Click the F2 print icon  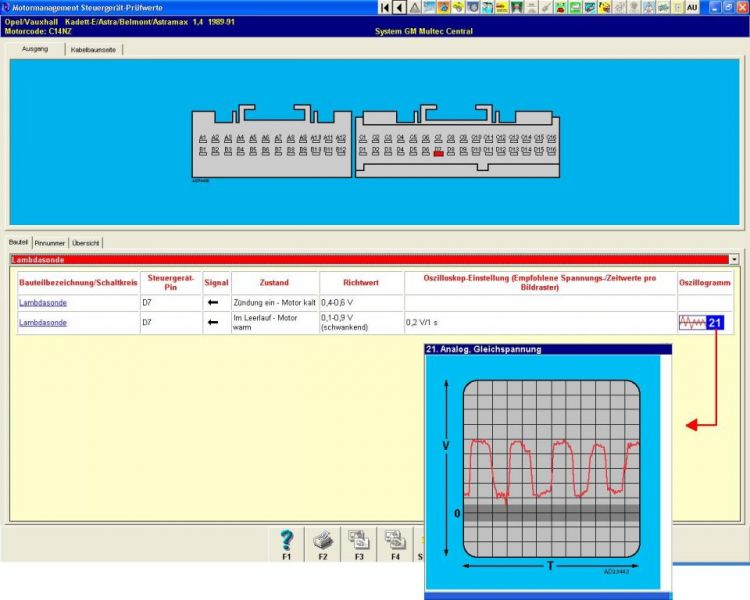[323, 541]
